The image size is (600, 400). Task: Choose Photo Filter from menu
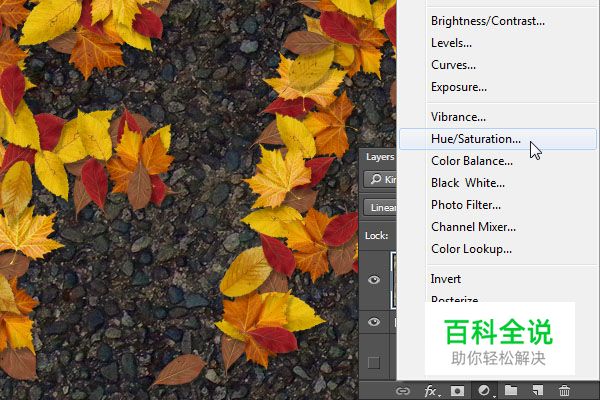[466, 205]
